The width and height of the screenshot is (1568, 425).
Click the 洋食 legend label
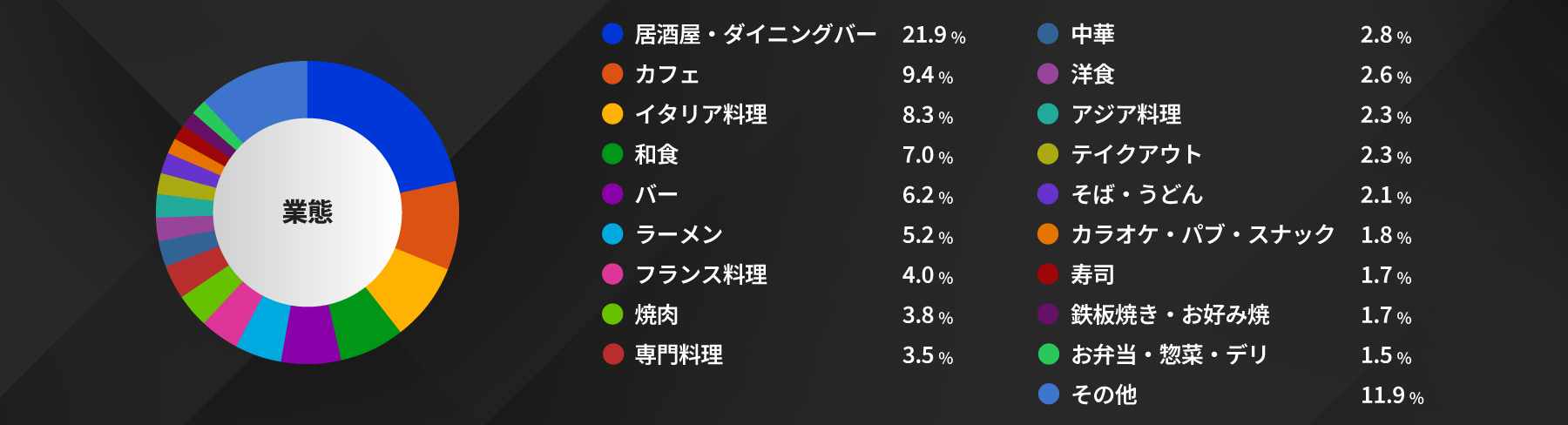[x=1092, y=74]
